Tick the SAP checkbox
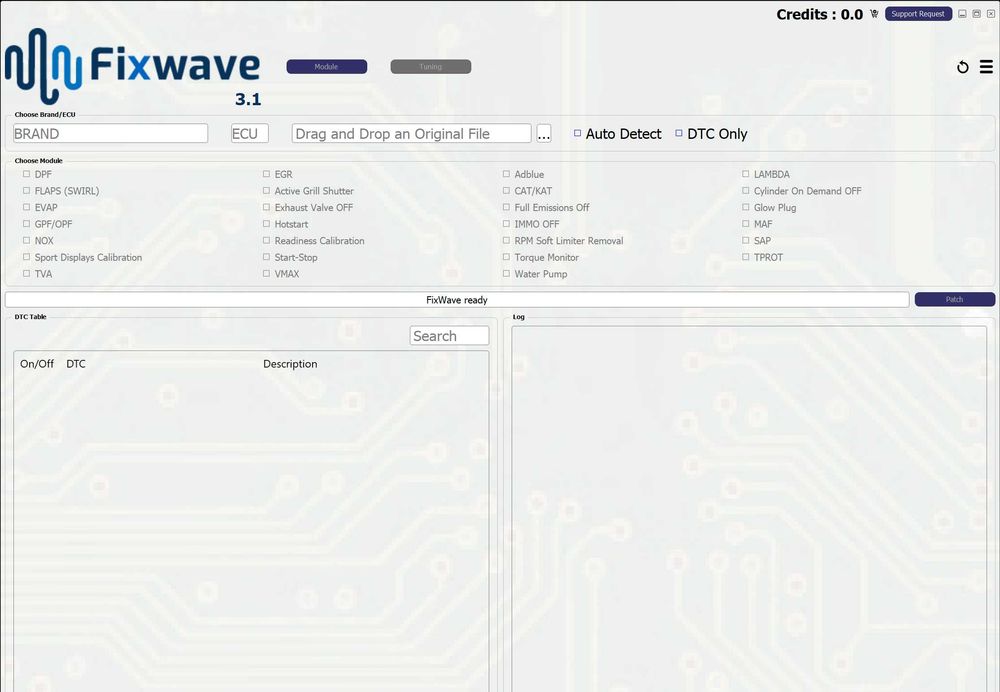The image size is (1000, 692). click(746, 240)
